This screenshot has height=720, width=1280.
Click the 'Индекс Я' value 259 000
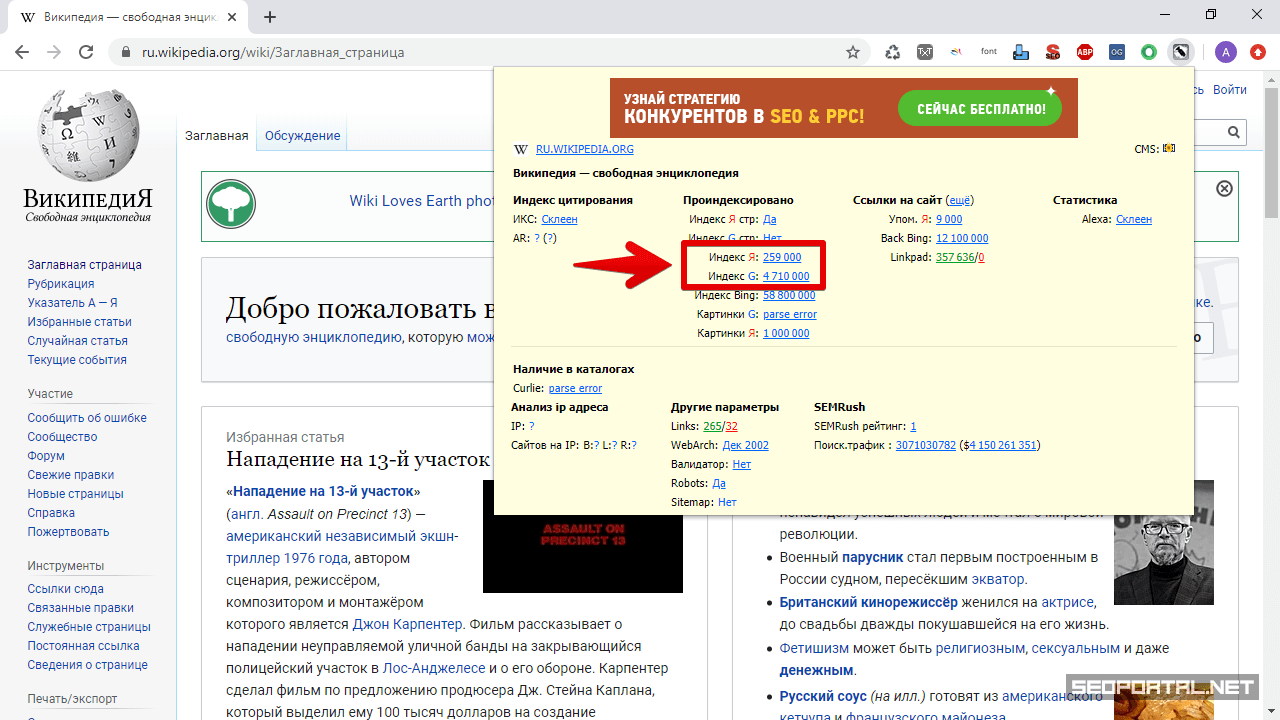pyautogui.click(x=782, y=257)
